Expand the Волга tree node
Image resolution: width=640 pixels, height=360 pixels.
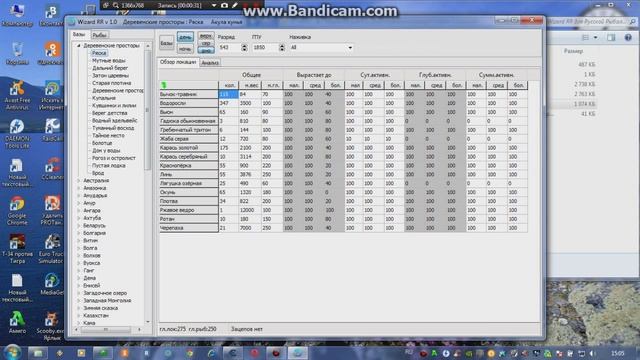[x=79, y=248]
